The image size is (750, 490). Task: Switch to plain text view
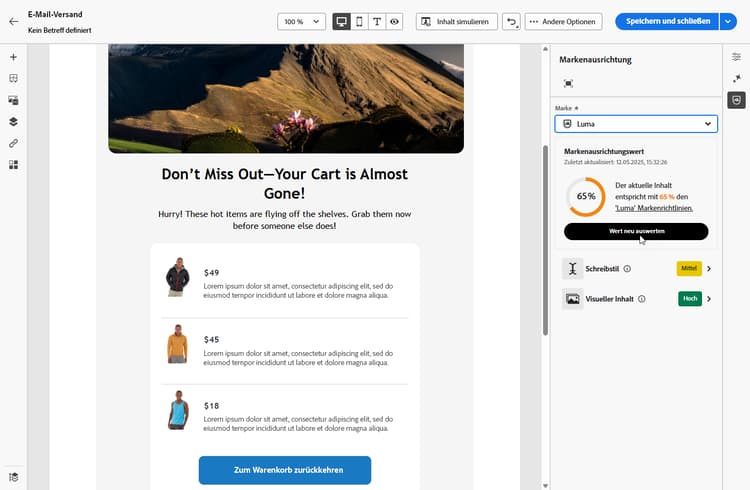point(377,22)
